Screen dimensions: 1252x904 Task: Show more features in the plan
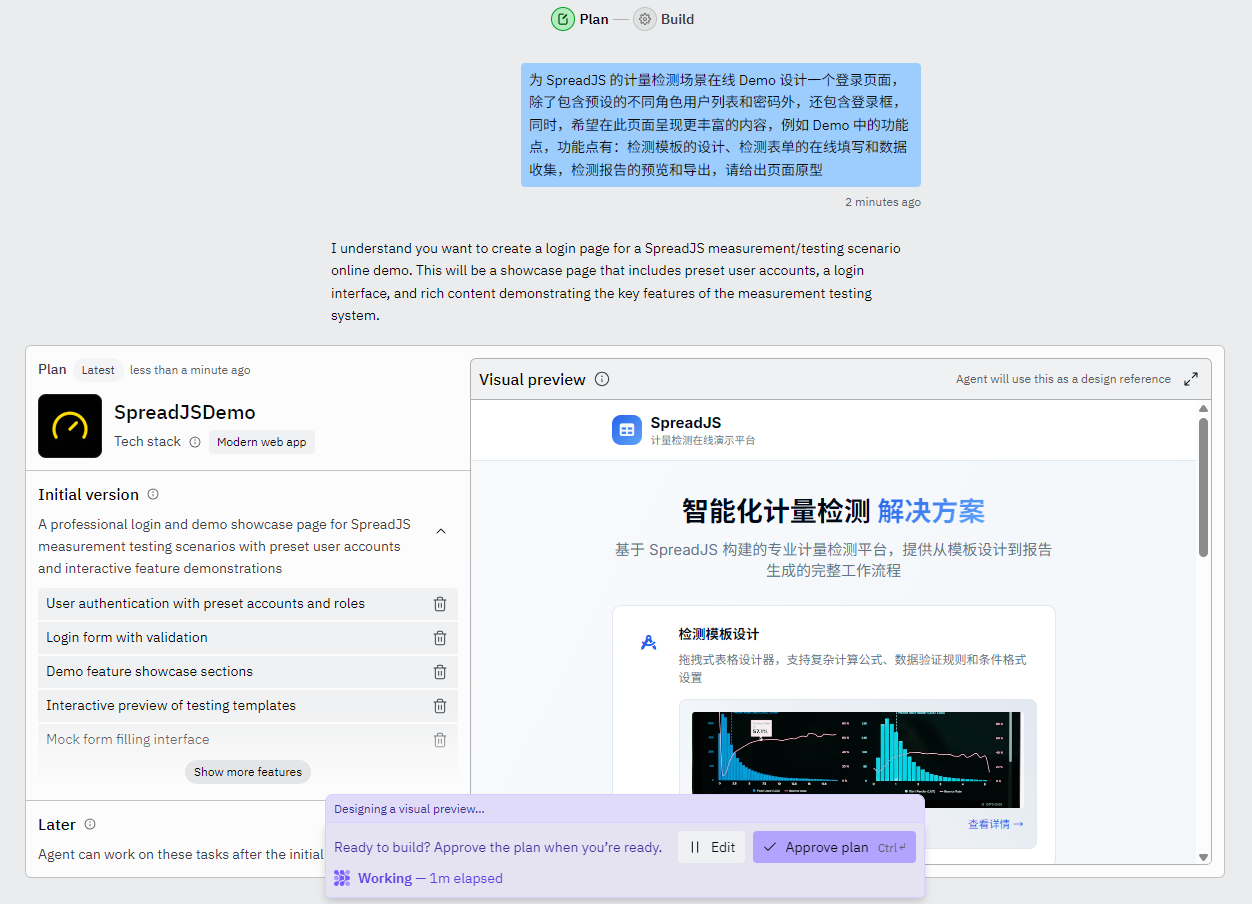click(x=248, y=772)
